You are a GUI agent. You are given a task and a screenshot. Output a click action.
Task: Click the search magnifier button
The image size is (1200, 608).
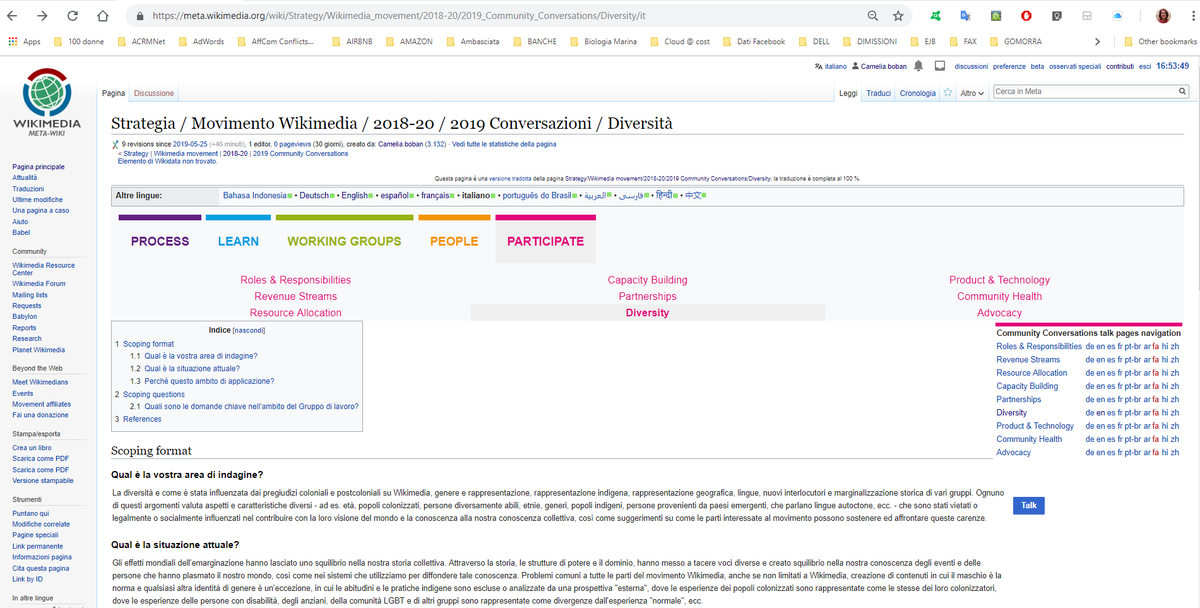tap(1183, 92)
